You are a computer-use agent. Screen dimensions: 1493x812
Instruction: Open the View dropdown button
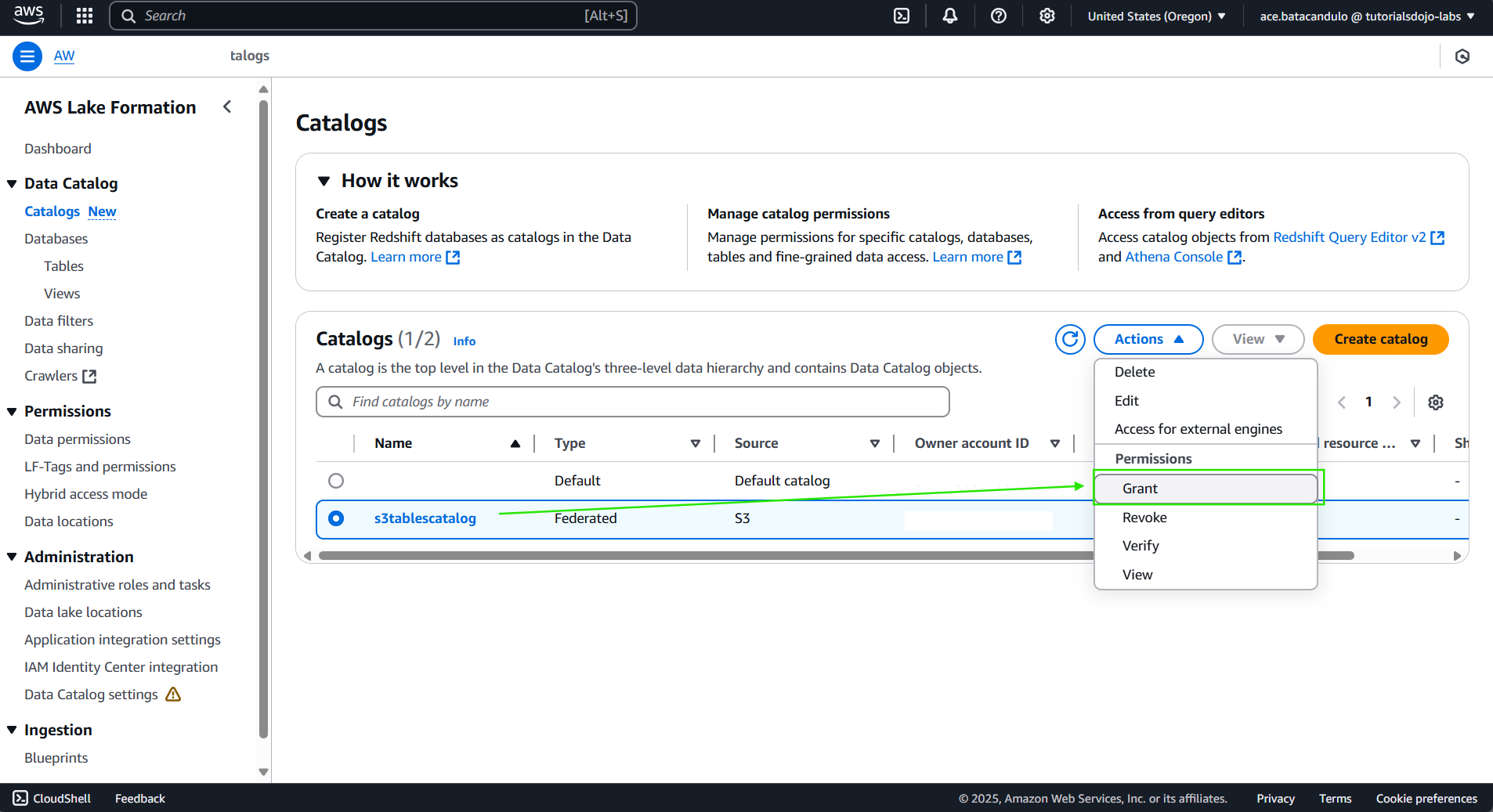click(1258, 339)
